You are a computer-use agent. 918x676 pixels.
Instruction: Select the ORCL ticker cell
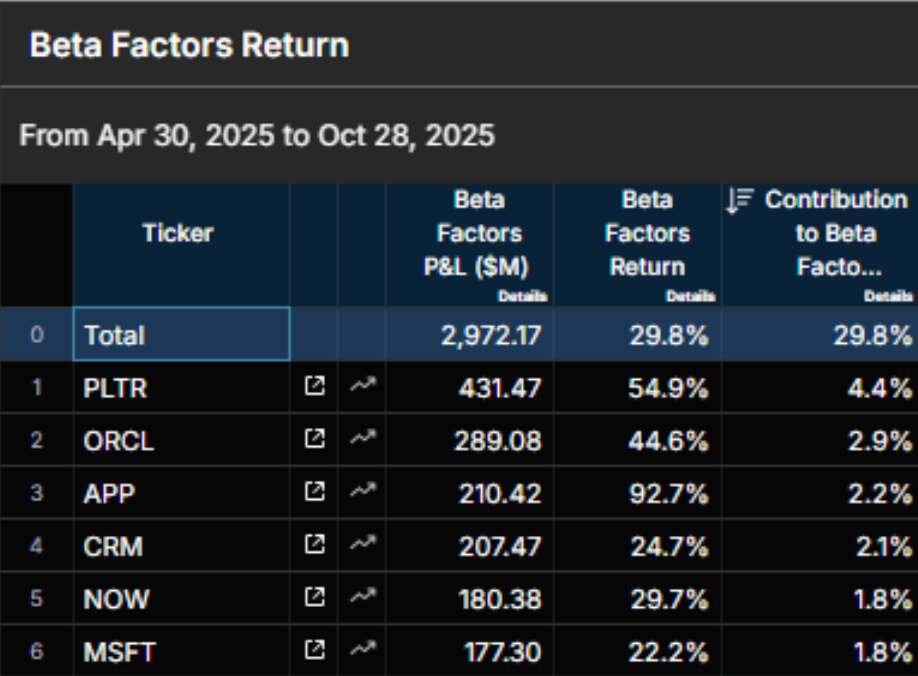(181, 440)
